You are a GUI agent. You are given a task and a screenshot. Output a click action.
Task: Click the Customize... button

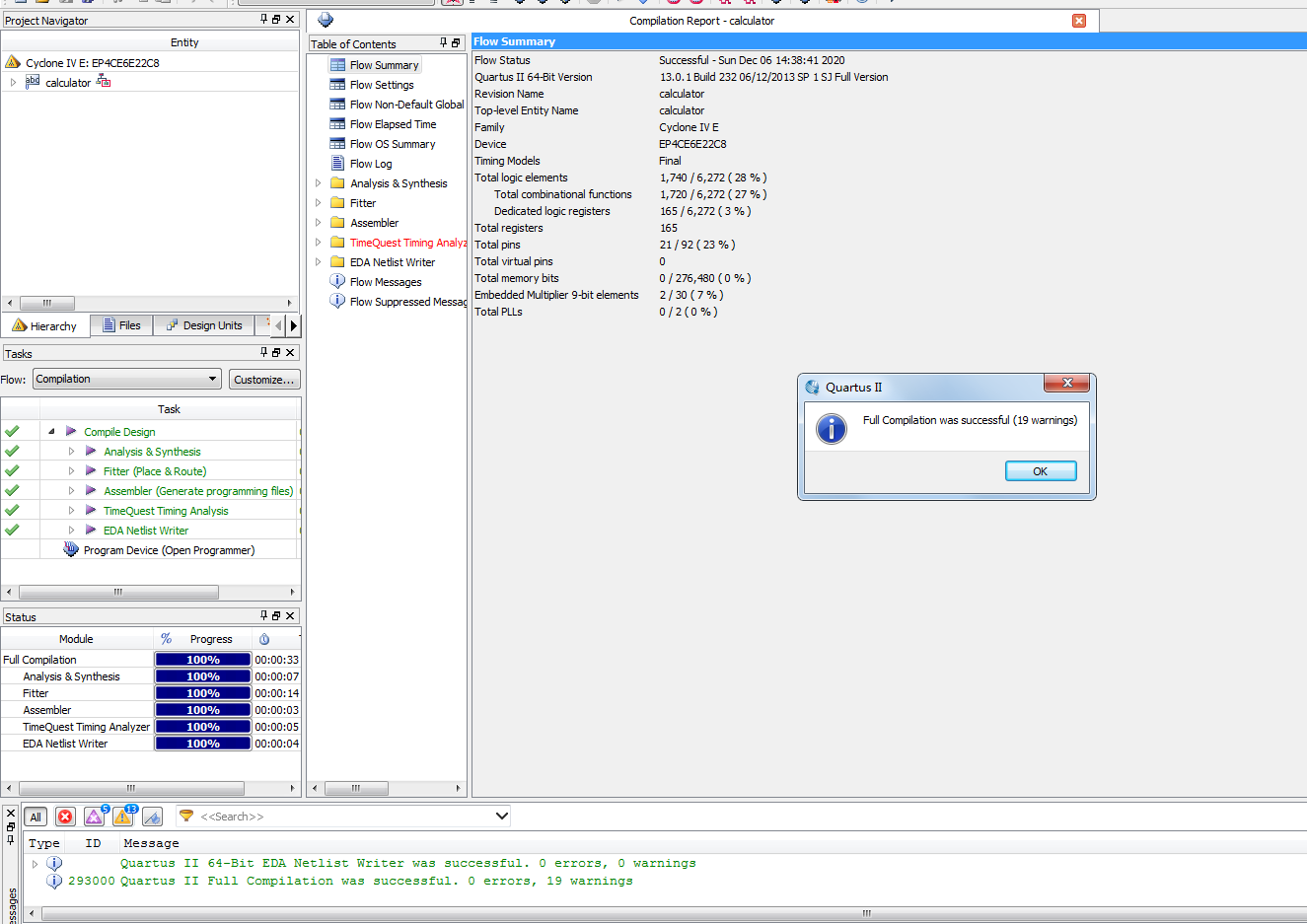[264, 380]
